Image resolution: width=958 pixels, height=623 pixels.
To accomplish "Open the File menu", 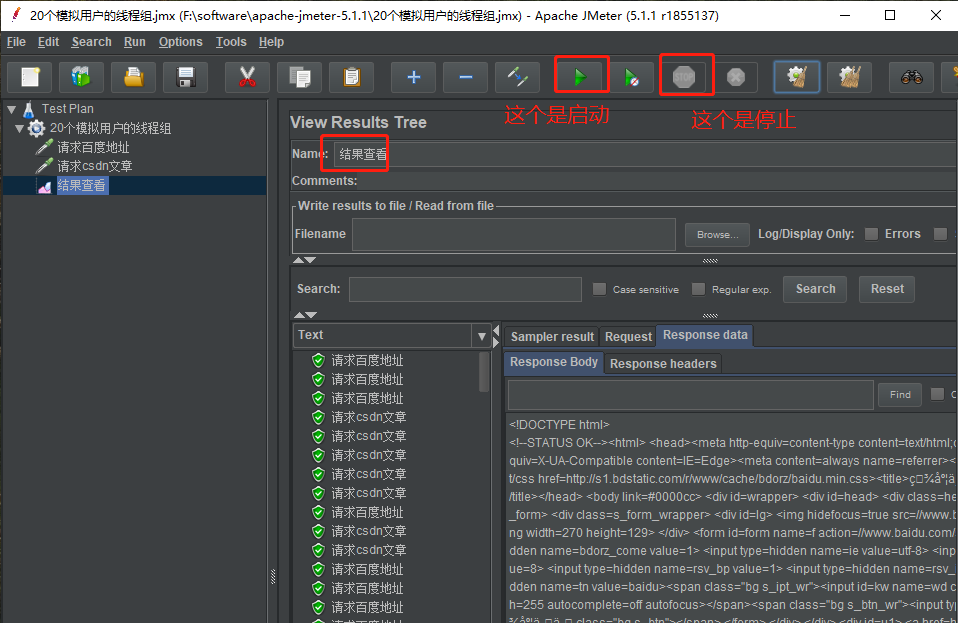I will pyautogui.click(x=16, y=42).
